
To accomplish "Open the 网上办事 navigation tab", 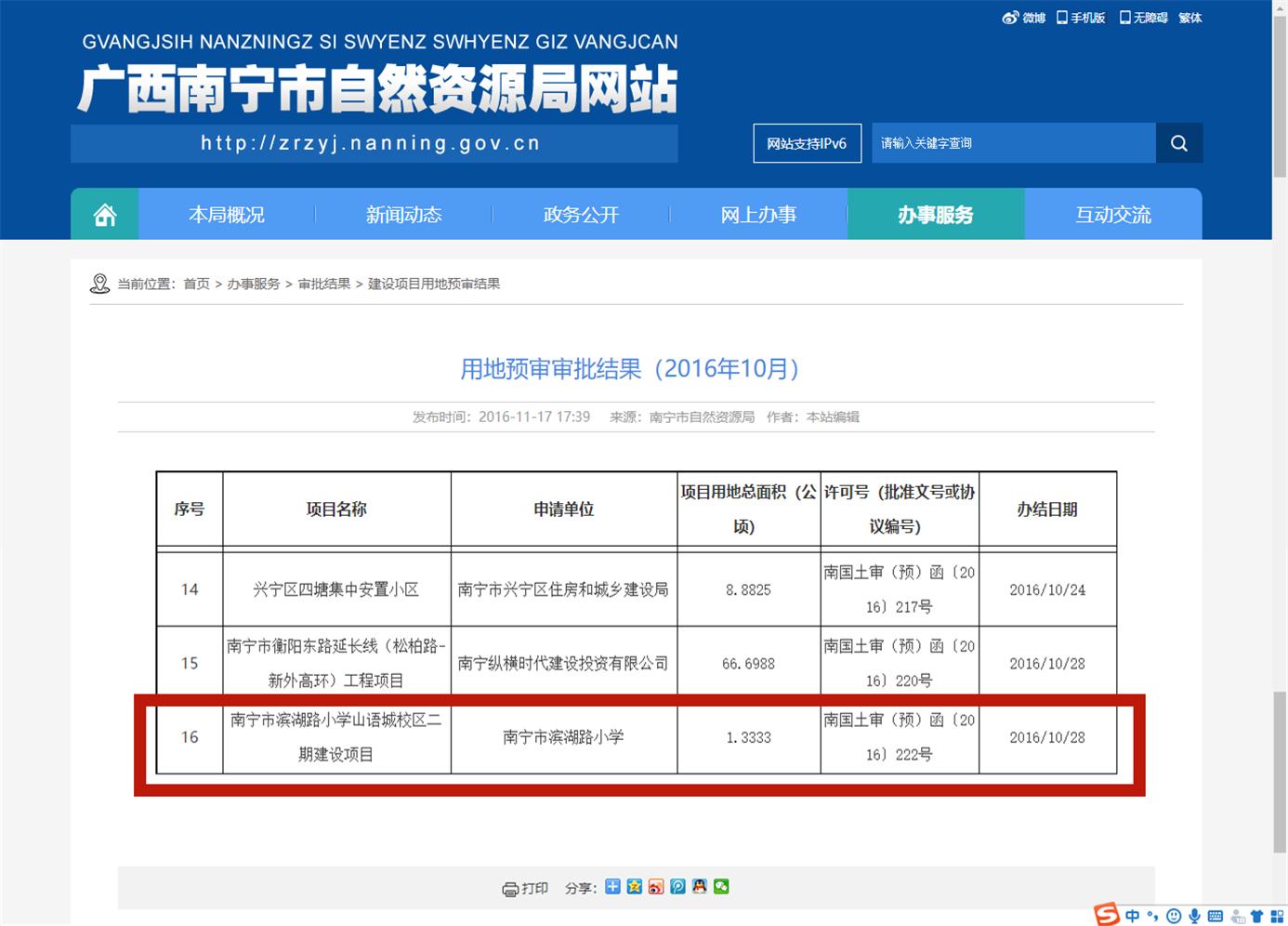I will pos(758,214).
